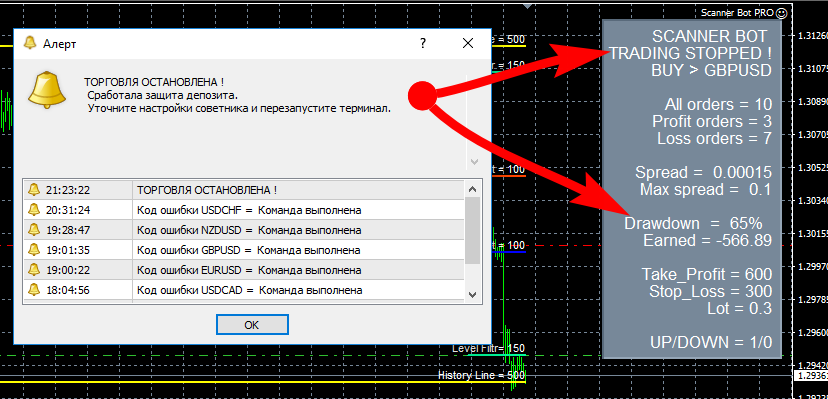Click bell icon beside the 20:31:24 entry

coord(34,210)
